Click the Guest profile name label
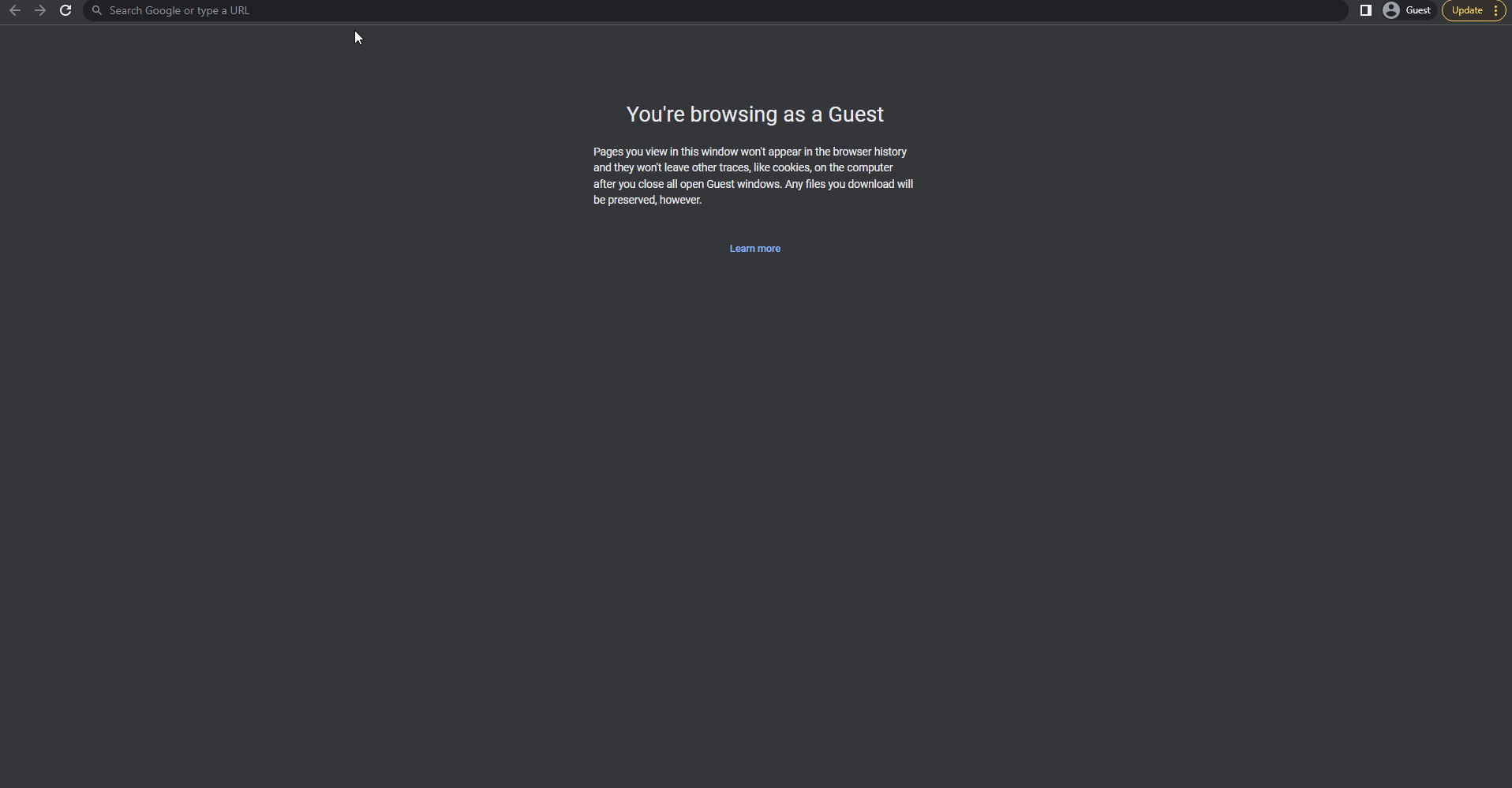 pos(1418,10)
